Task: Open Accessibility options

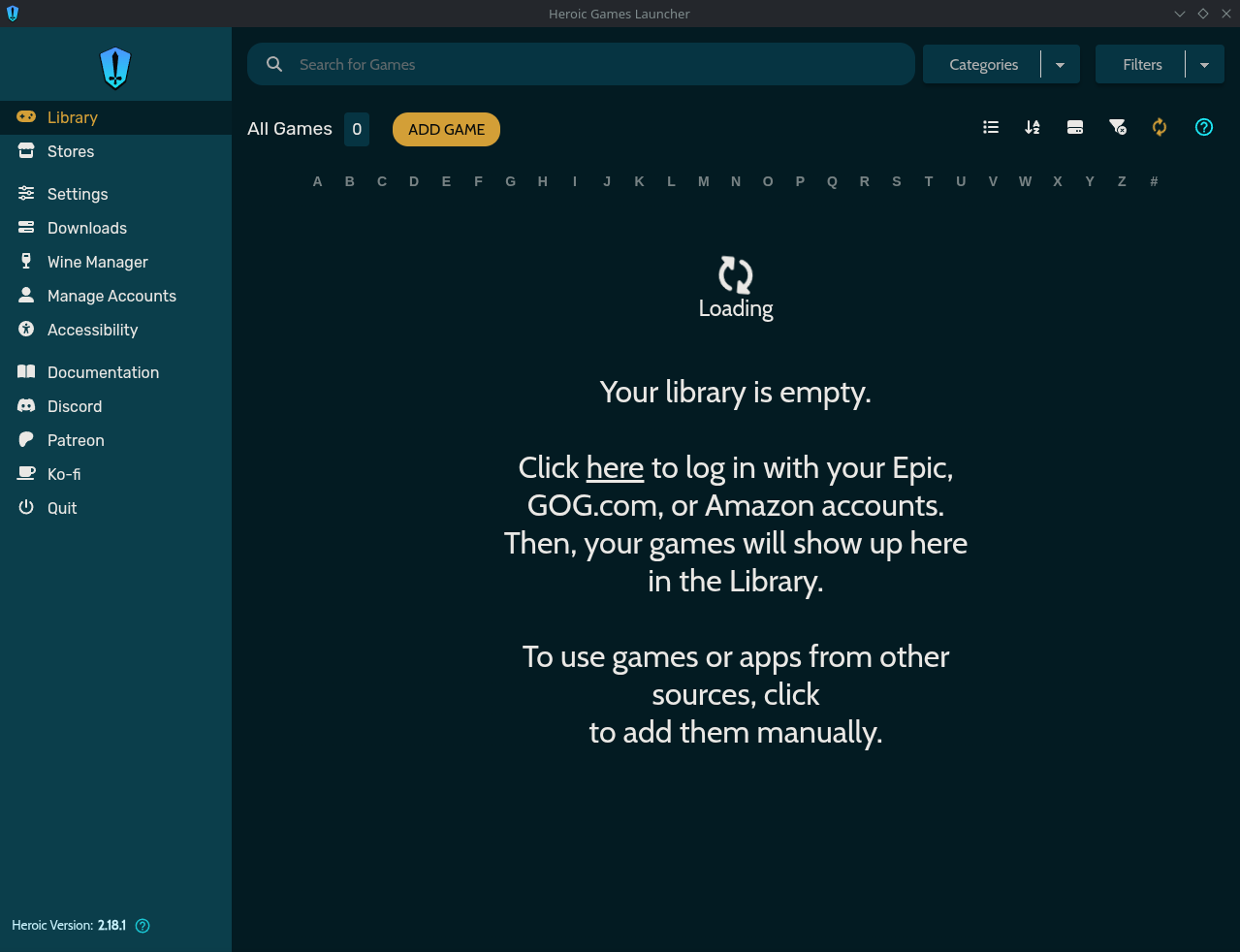Action: coord(115,330)
